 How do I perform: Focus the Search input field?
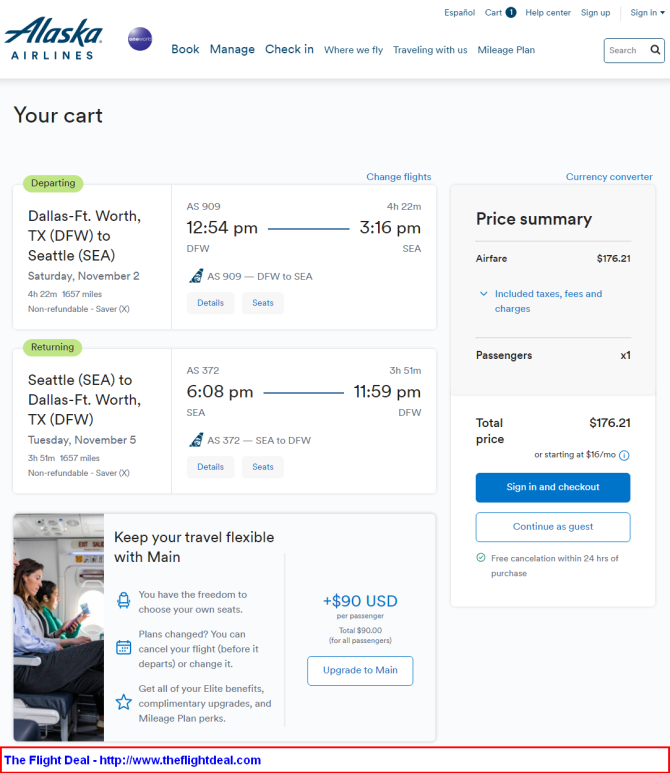(627, 50)
